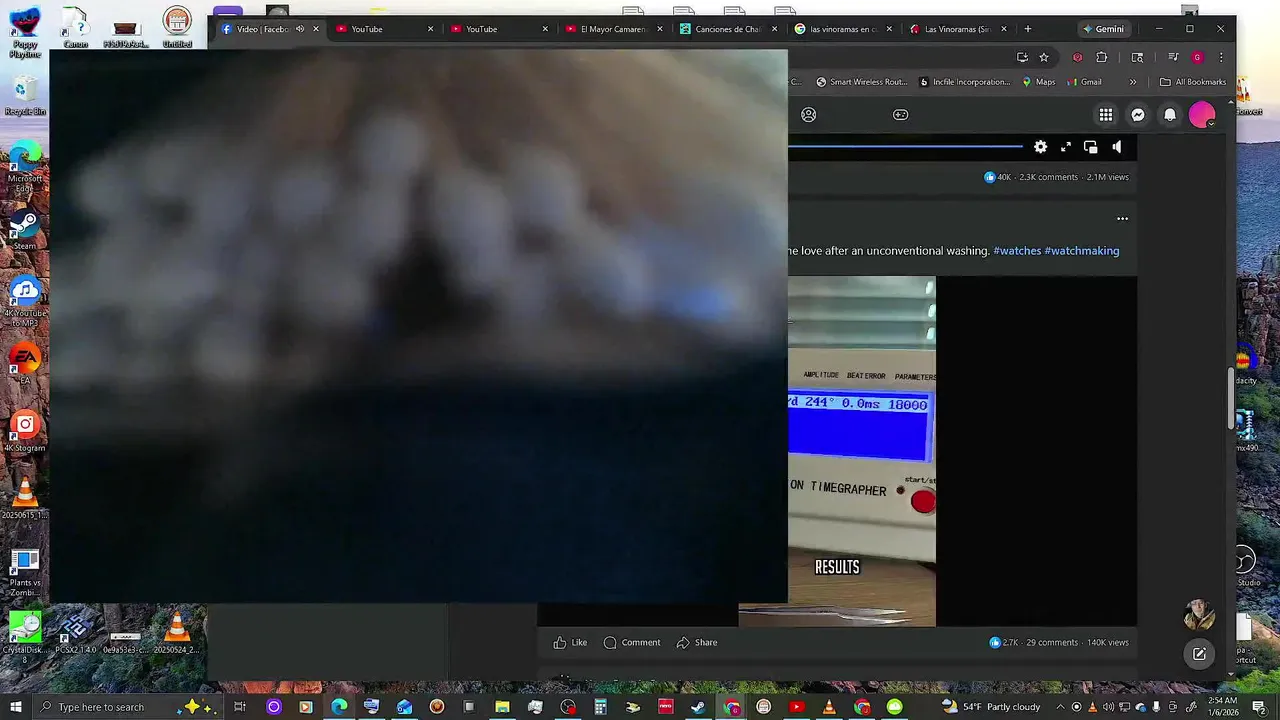1280x720 pixels.
Task: Open the Maps bookmark
Action: pos(1039,82)
